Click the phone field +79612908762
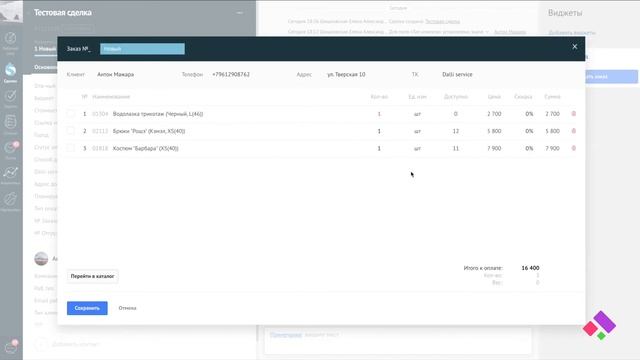The image size is (640, 360). click(231, 75)
